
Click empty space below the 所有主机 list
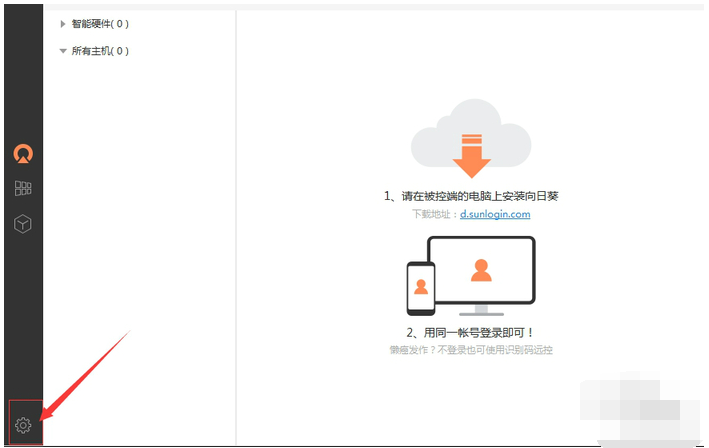[140, 250]
